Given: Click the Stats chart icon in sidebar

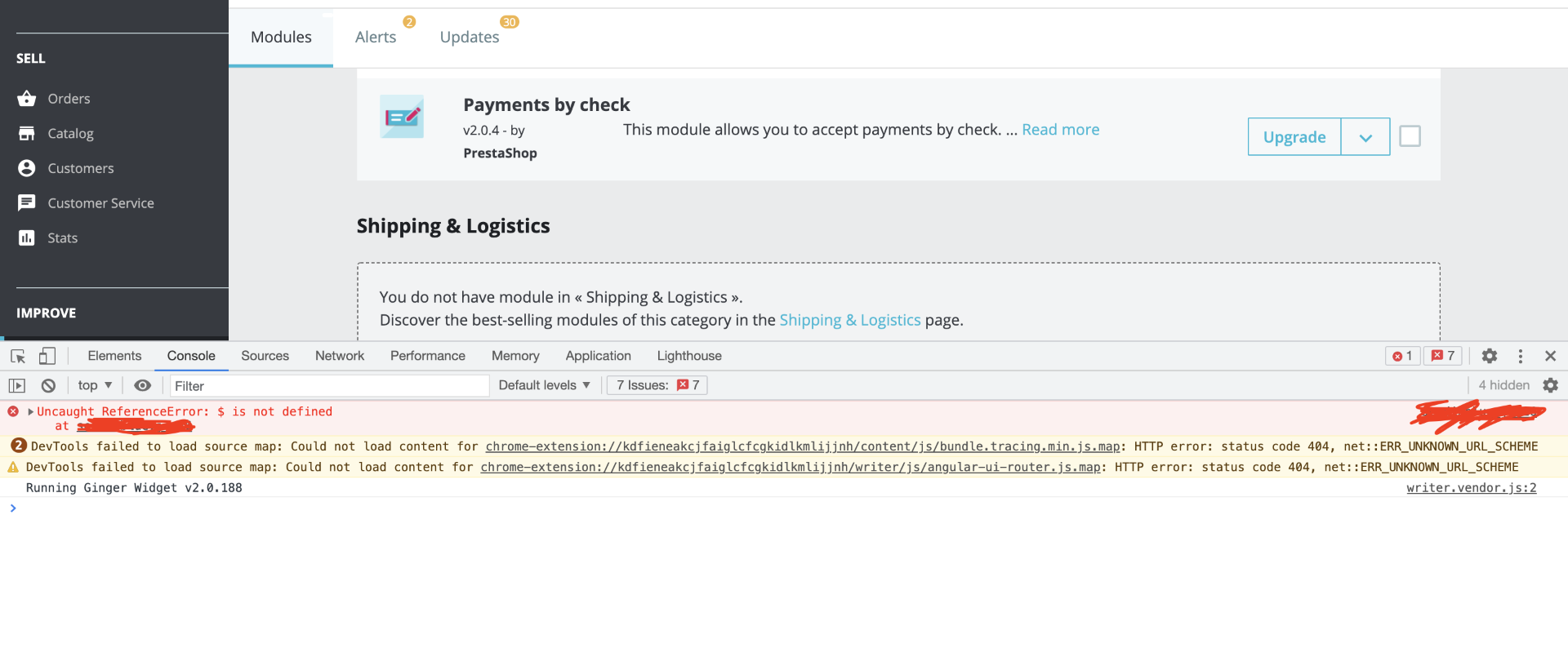Looking at the screenshot, I should tap(27, 238).
